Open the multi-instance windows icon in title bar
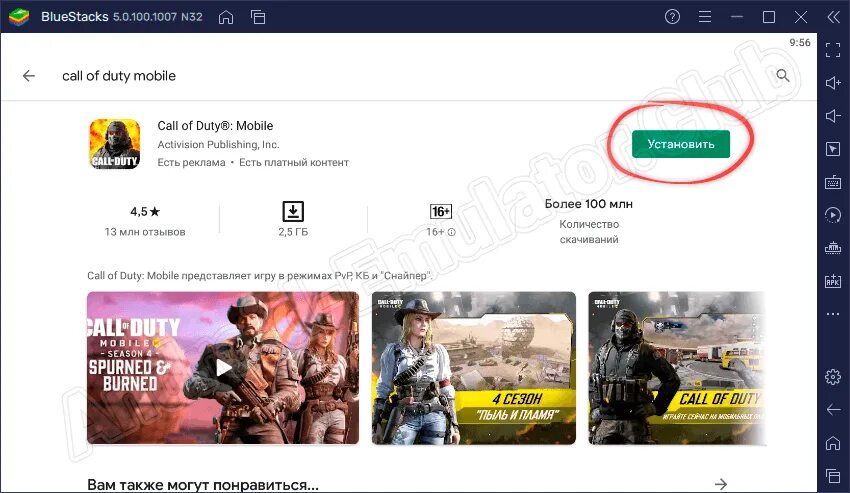Screen dimensions: 850x493 [258, 17]
